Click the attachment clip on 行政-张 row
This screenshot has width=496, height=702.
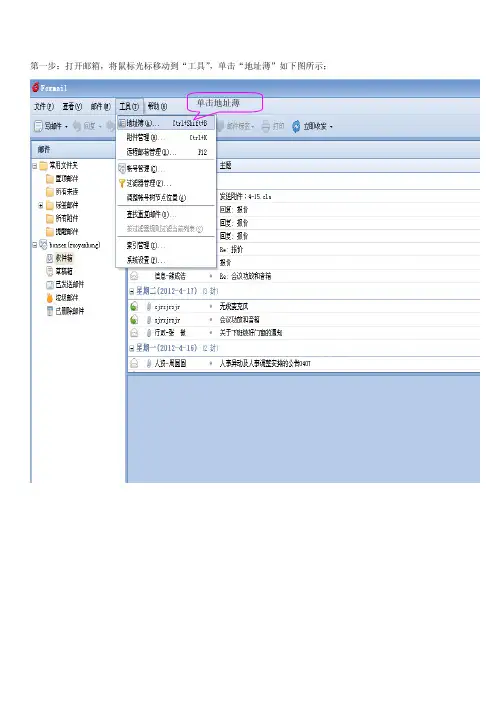(149, 332)
